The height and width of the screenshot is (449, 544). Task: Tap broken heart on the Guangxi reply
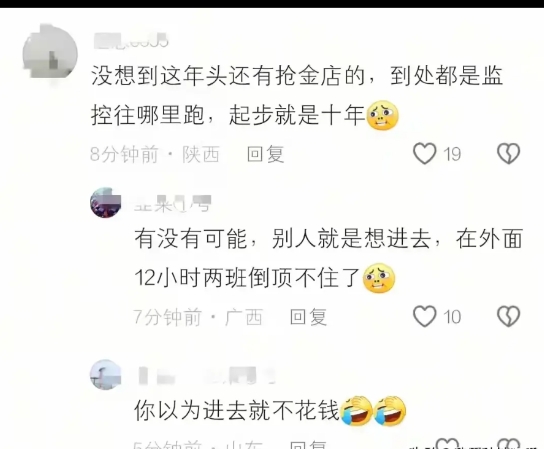click(x=509, y=316)
